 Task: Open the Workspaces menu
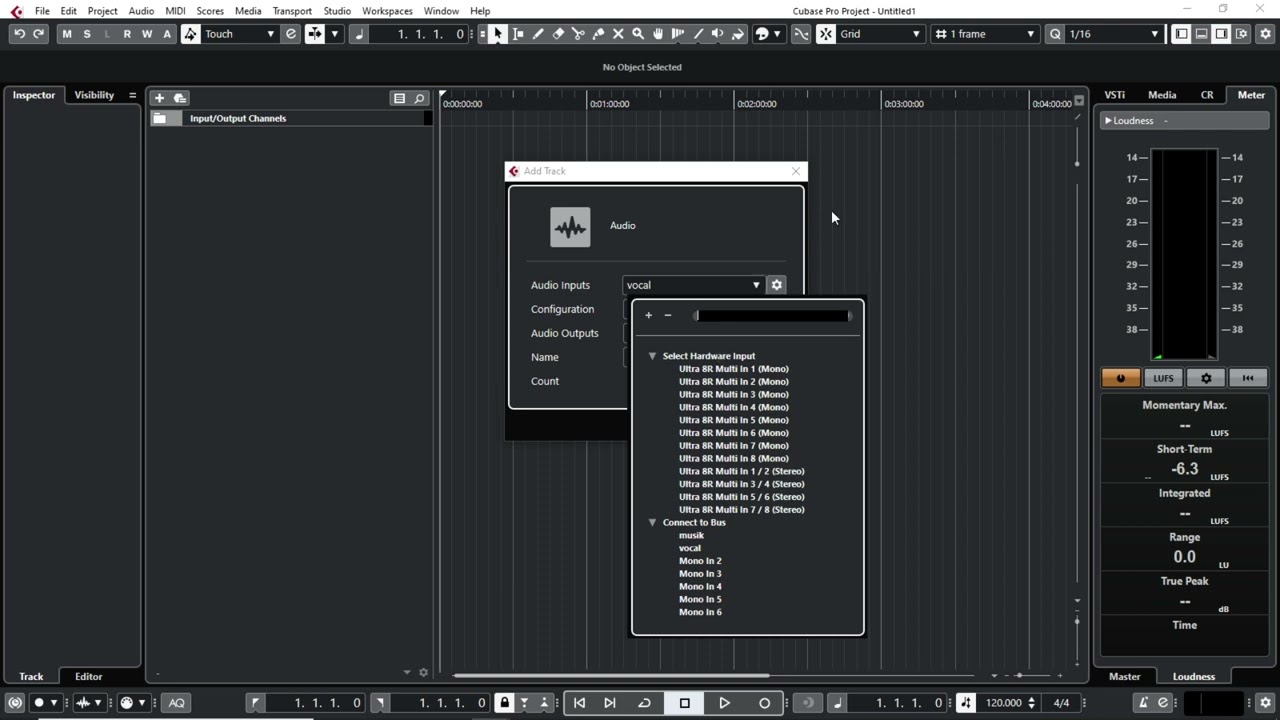[x=387, y=11]
